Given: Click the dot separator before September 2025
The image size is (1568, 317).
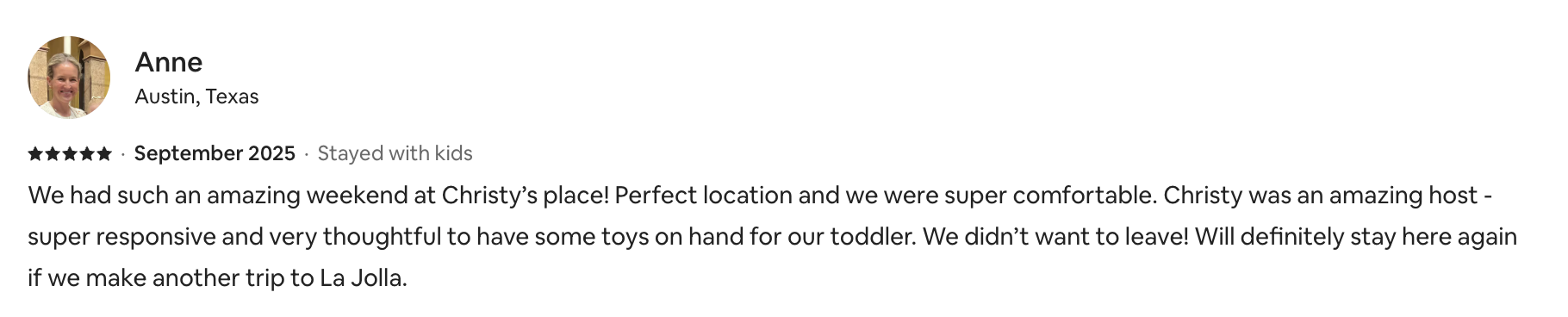Looking at the screenshot, I should 123,154.
